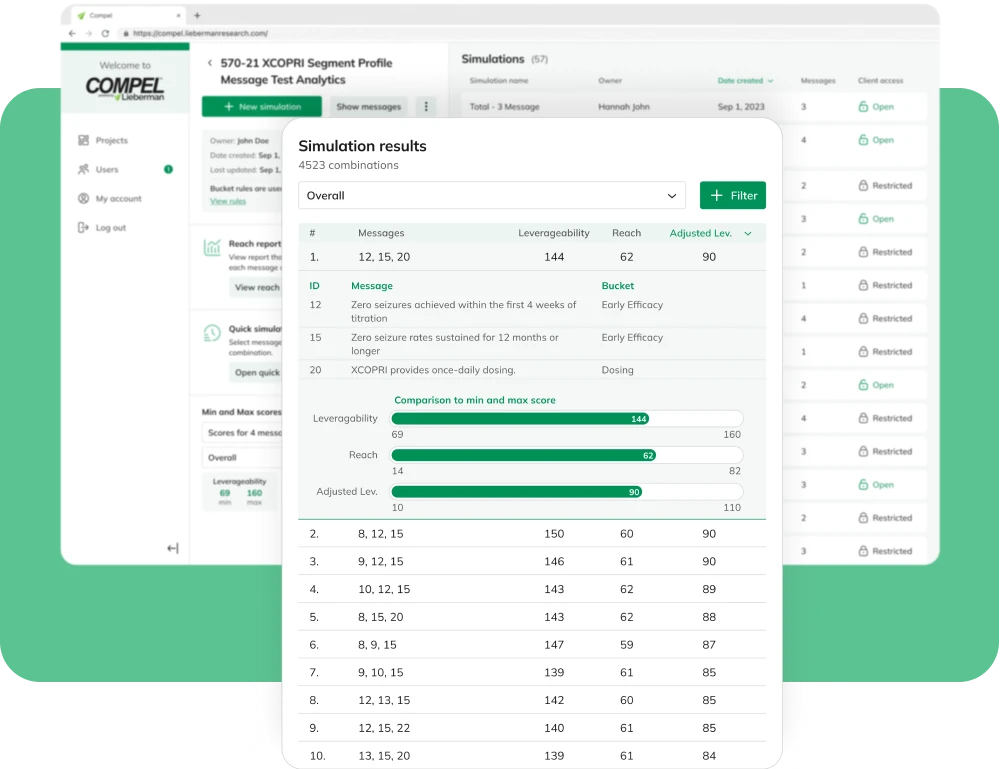The width and height of the screenshot is (1000, 769).
Task: Create a new simulation
Action: coord(261,106)
